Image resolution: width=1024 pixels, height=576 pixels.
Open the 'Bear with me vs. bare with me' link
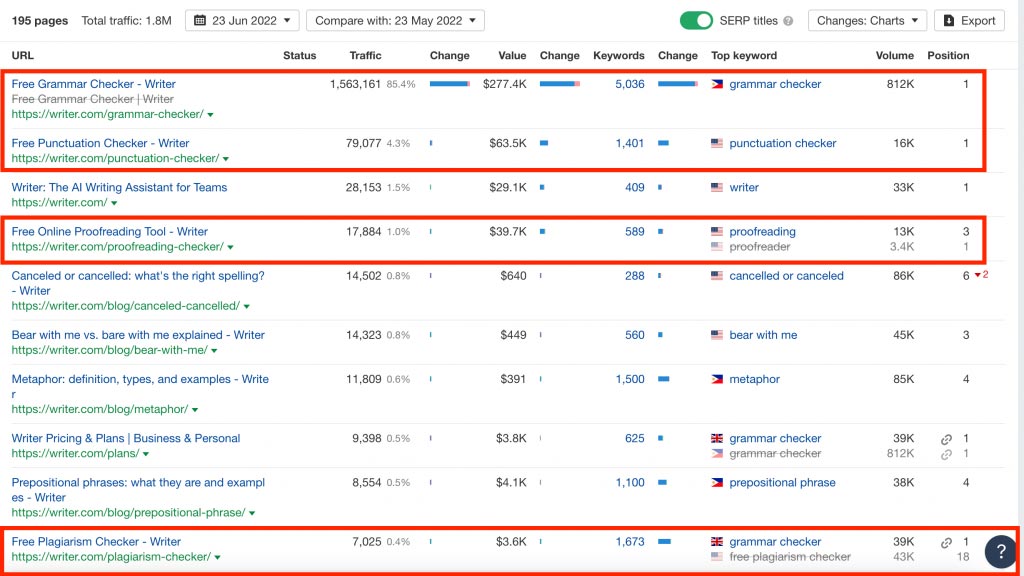(x=138, y=335)
